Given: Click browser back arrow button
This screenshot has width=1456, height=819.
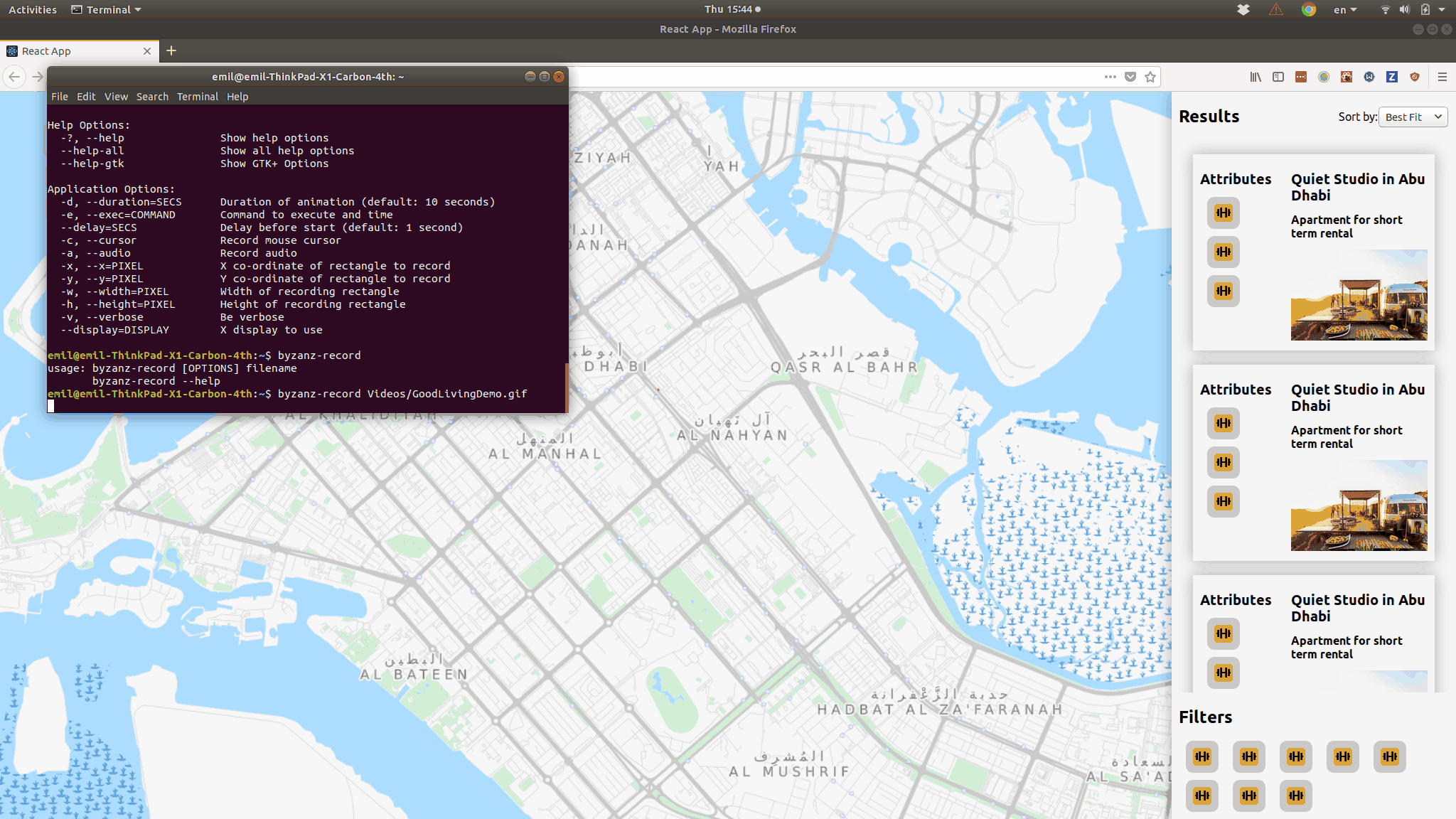Looking at the screenshot, I should coord(14,77).
